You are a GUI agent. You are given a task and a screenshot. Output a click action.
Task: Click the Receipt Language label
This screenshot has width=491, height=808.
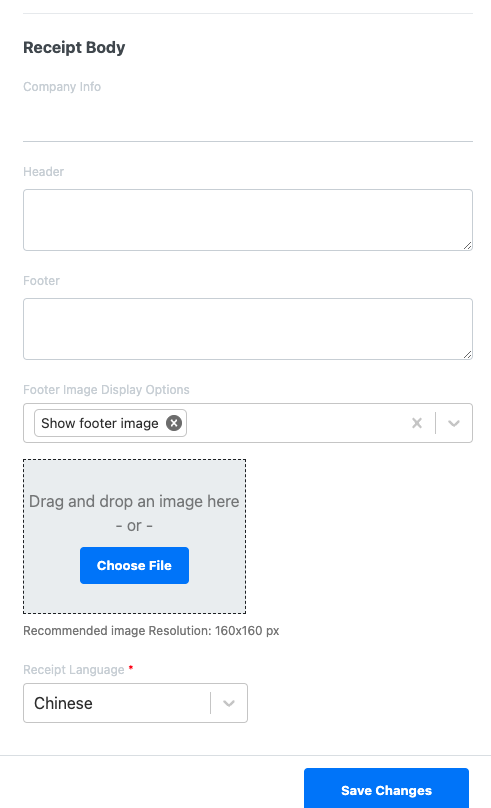(74, 670)
